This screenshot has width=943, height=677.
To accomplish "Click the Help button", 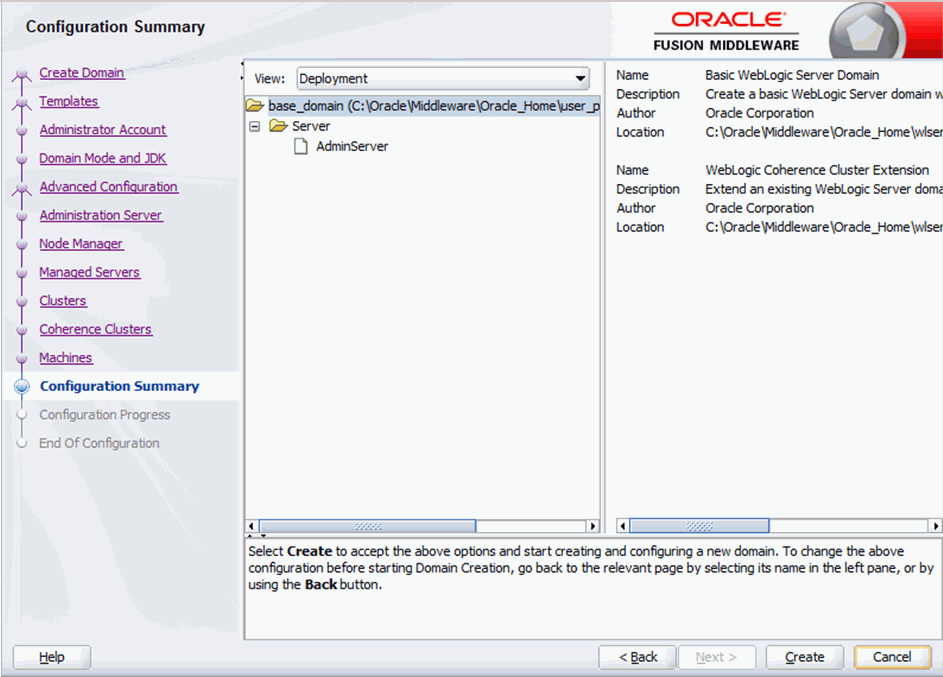I will pos(50,657).
